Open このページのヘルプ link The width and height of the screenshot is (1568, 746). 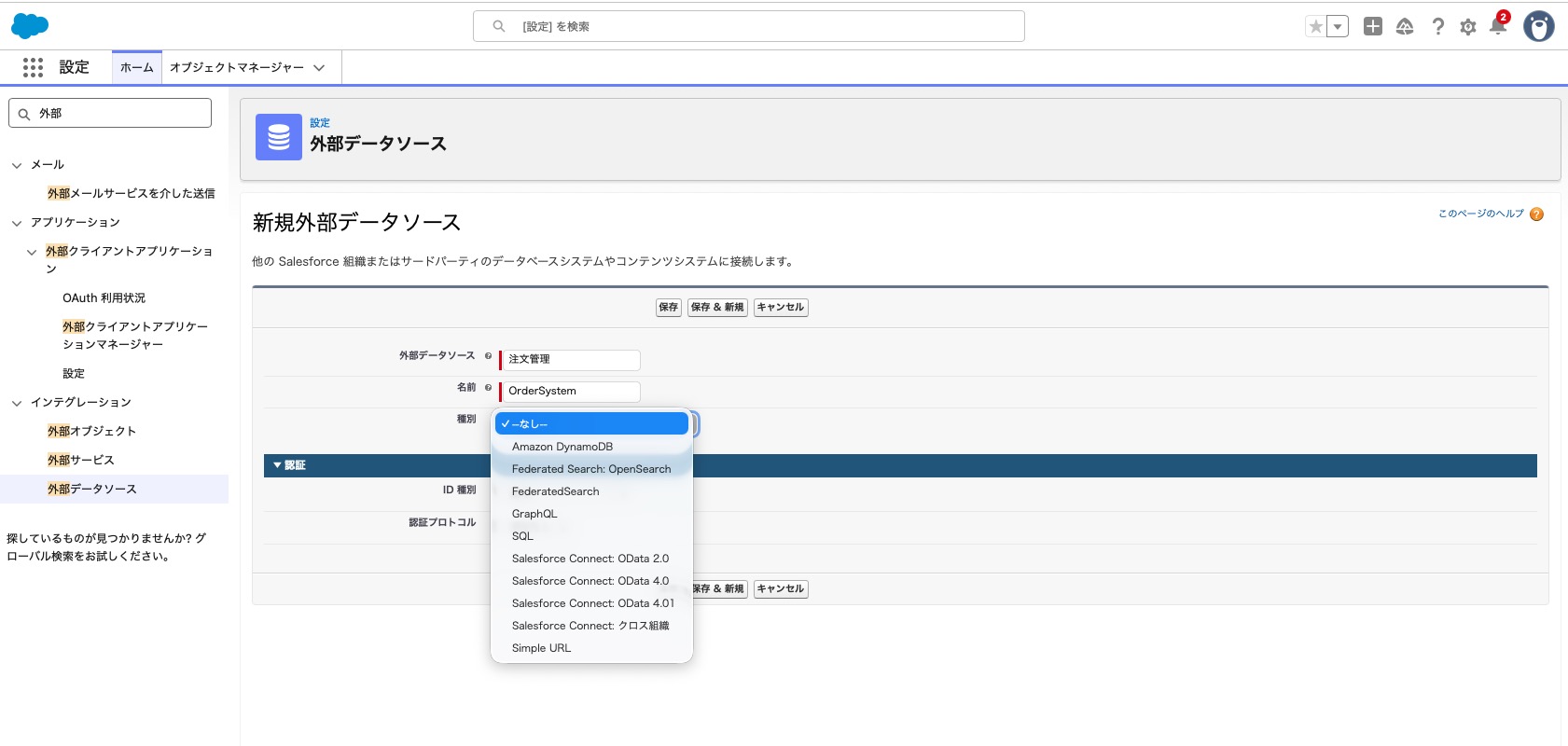pyautogui.click(x=1481, y=214)
